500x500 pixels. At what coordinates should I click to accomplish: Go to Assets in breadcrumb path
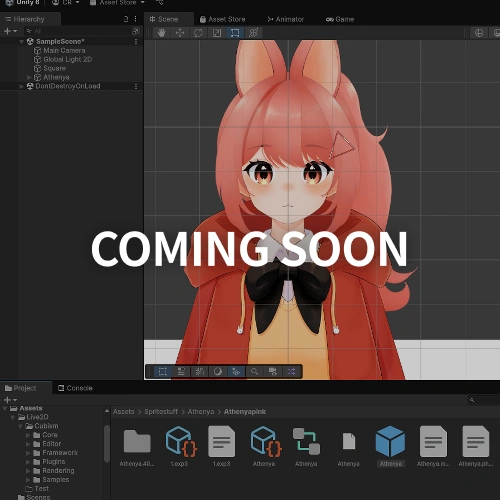[x=124, y=412]
